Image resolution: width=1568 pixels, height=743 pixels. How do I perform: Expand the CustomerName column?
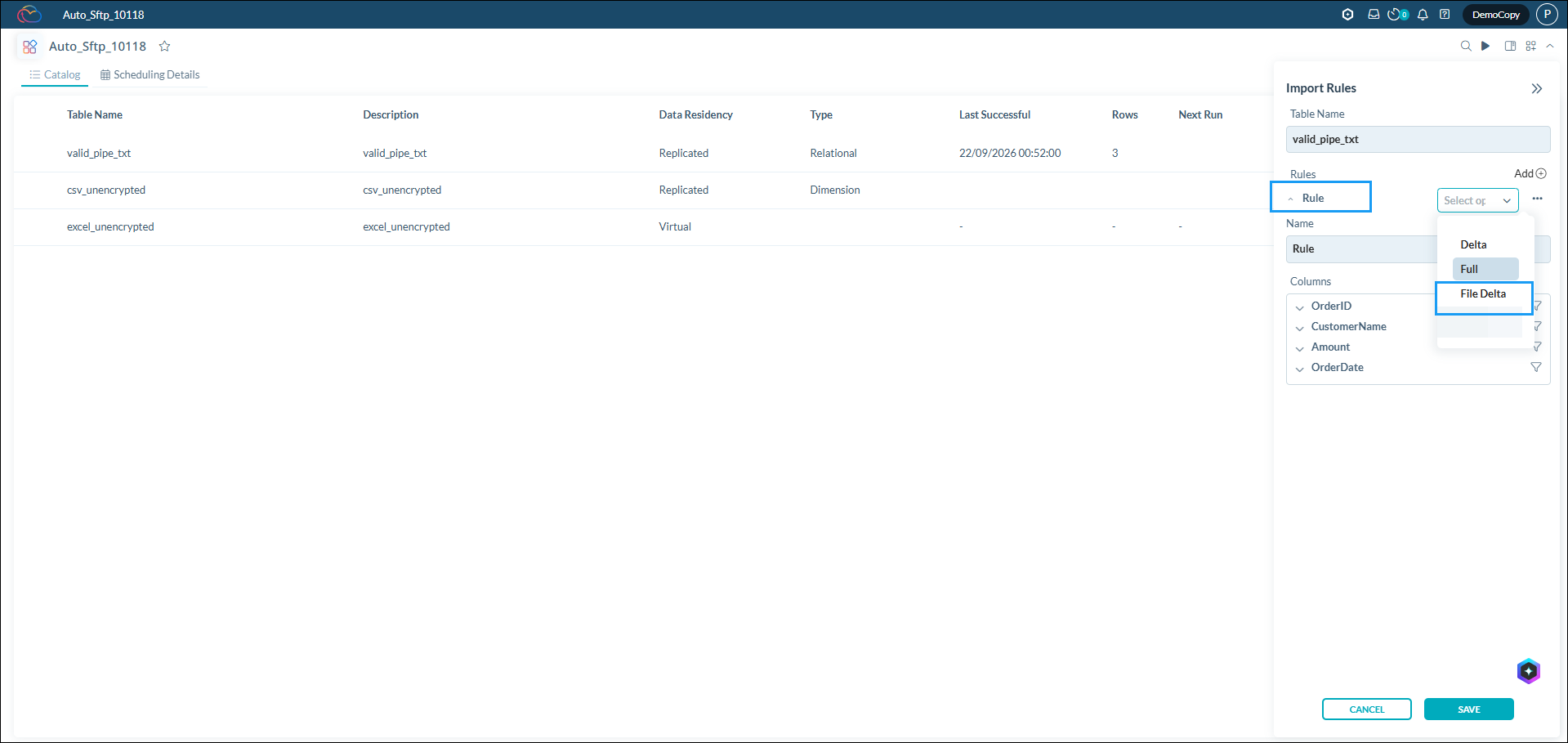coord(1299,328)
